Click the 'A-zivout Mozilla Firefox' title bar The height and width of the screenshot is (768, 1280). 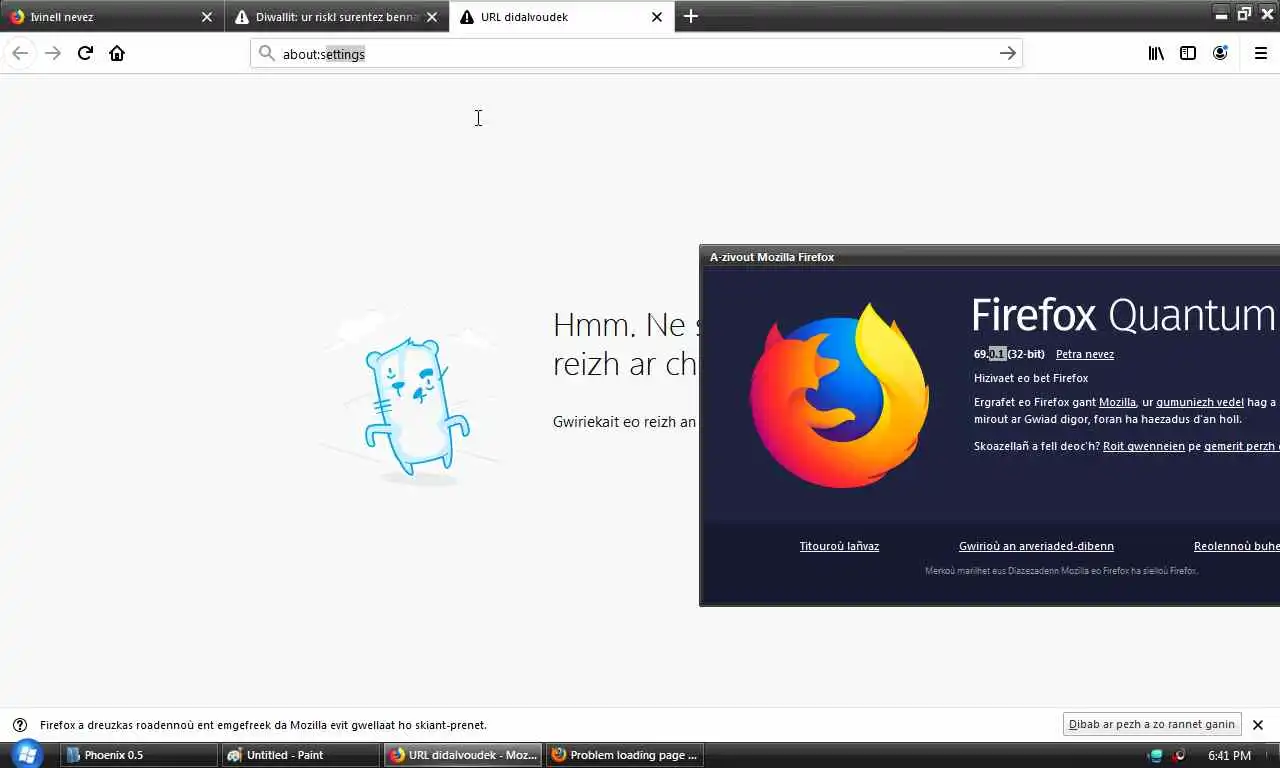(990, 257)
